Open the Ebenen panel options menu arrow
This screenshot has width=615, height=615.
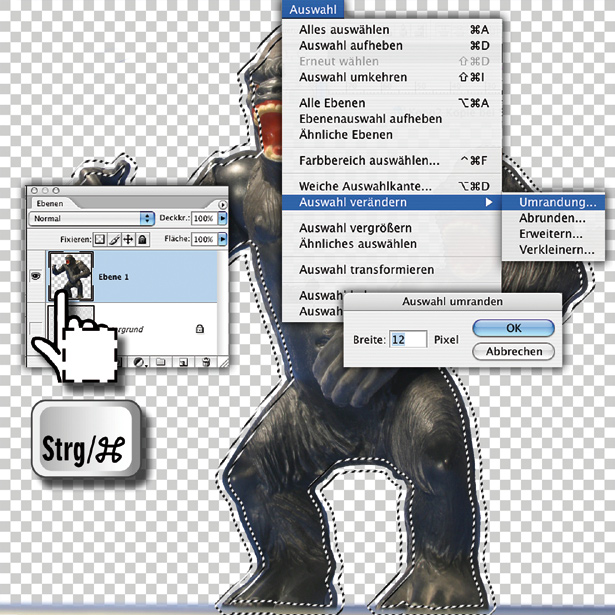pos(222,204)
